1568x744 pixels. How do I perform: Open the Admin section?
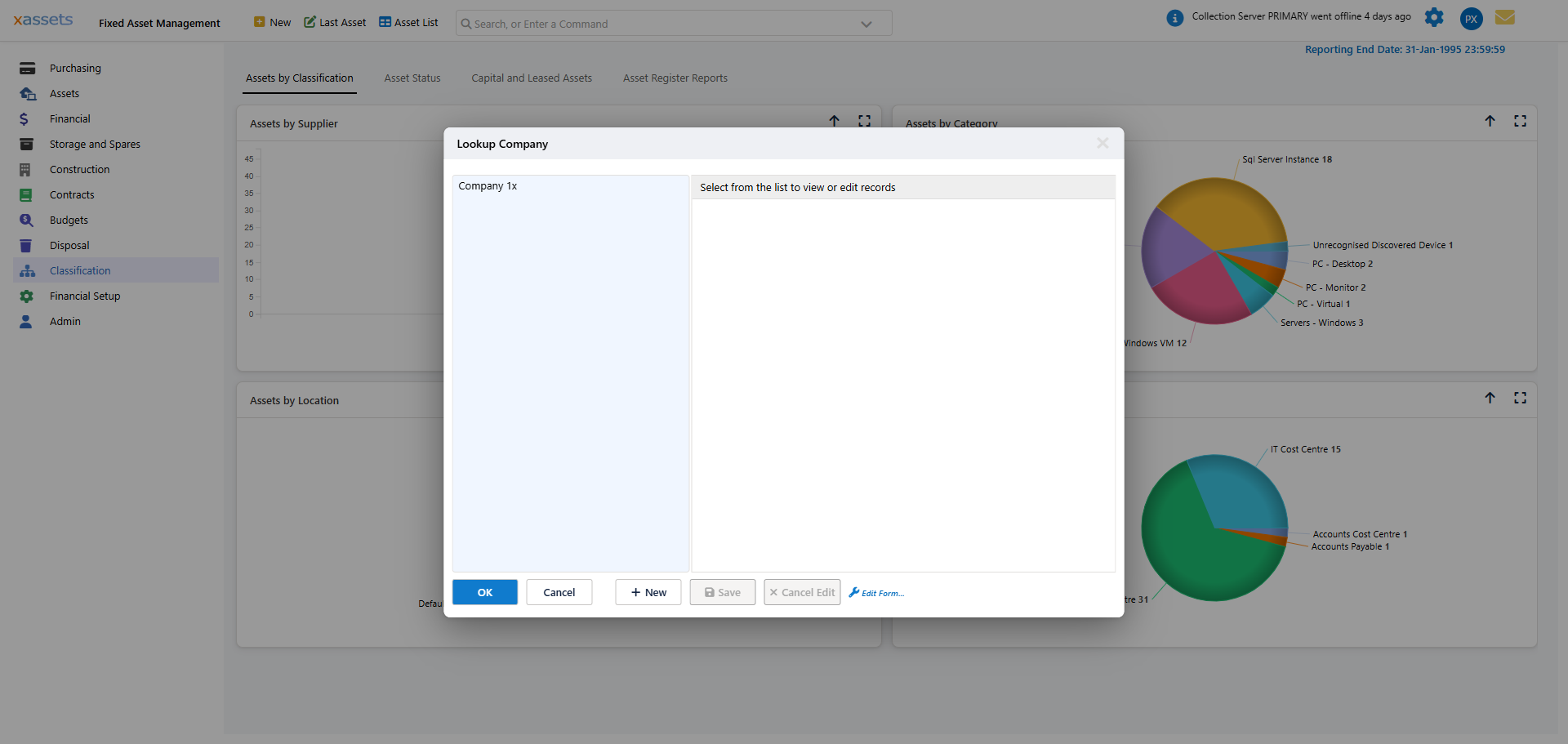tap(65, 321)
